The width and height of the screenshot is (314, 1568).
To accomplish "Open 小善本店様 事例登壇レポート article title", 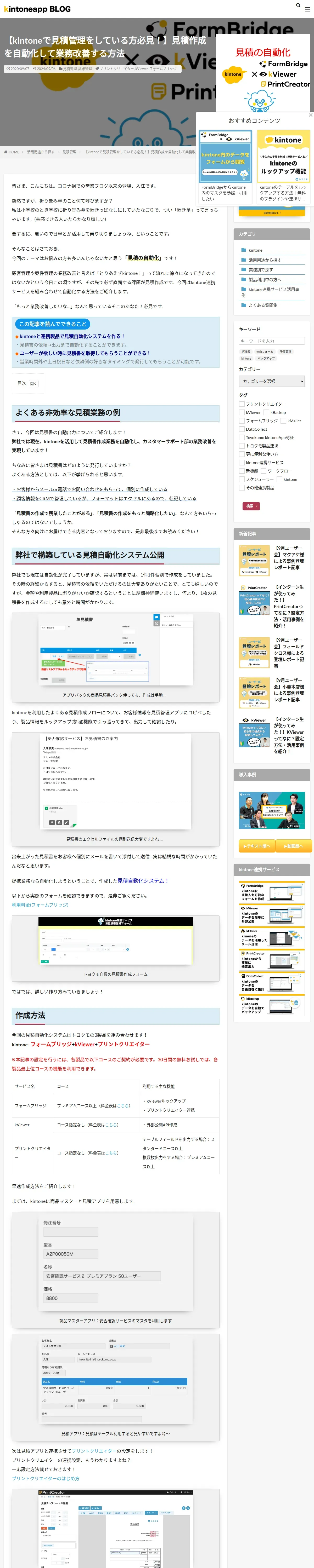I will click(x=289, y=690).
